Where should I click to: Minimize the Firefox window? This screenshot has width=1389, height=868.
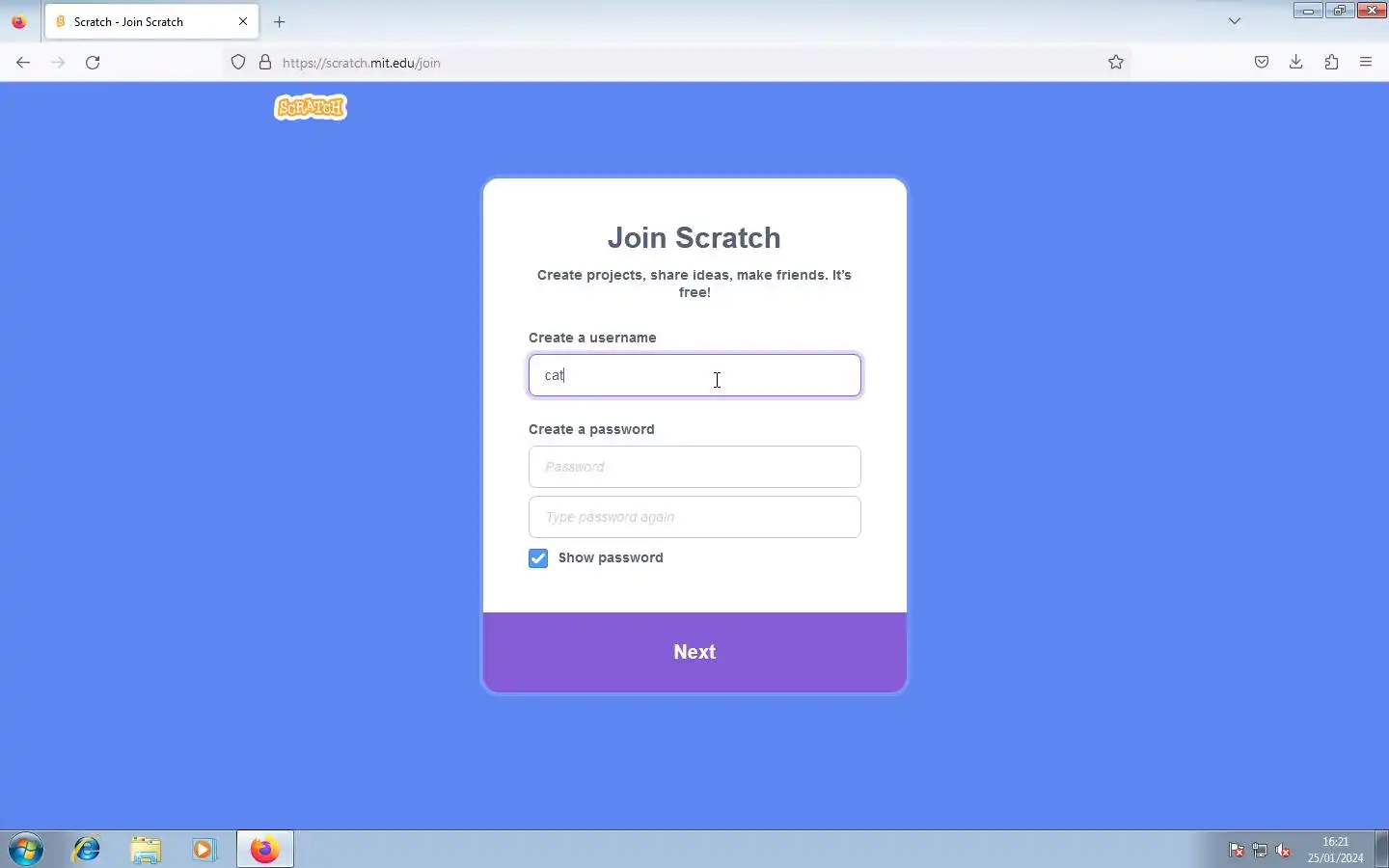coord(1308,11)
